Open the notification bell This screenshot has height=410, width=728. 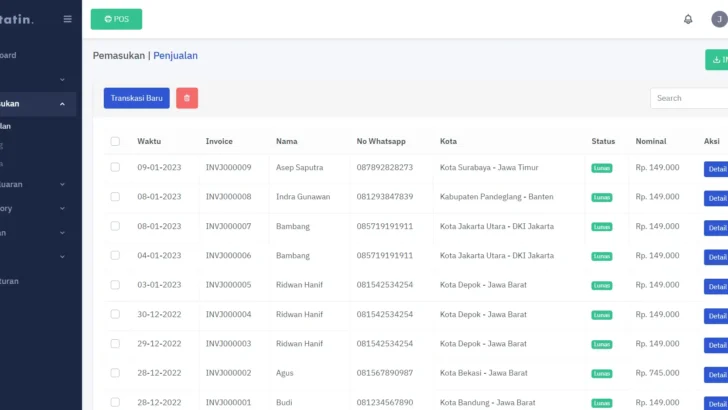pos(688,19)
